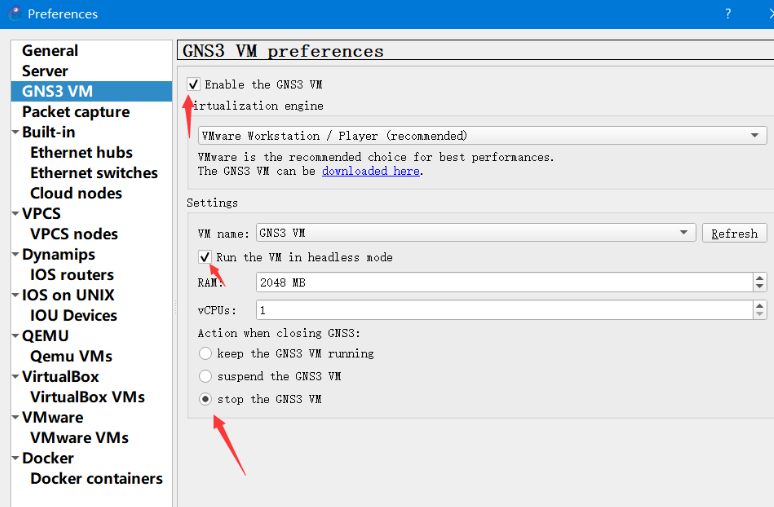
Task: Open VirtualBox VMs settings
Action: 87,397
